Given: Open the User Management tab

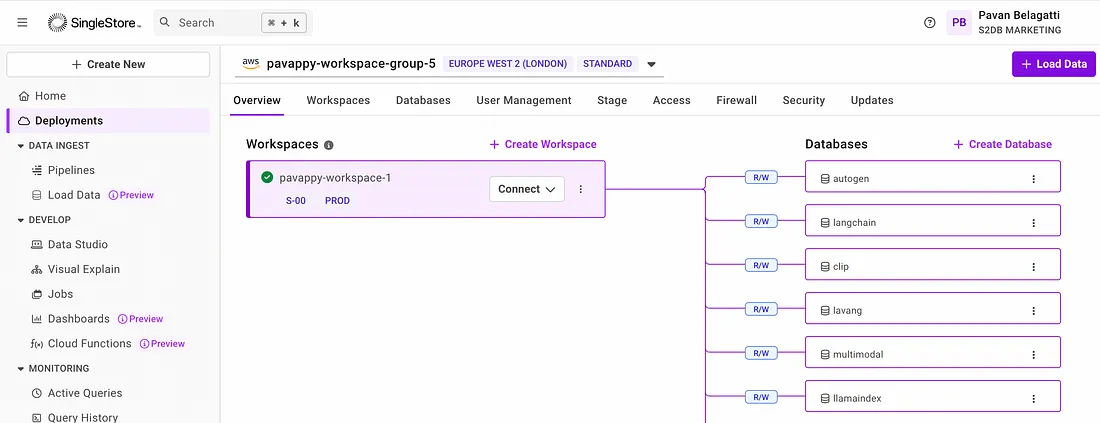Looking at the screenshot, I should [x=524, y=100].
